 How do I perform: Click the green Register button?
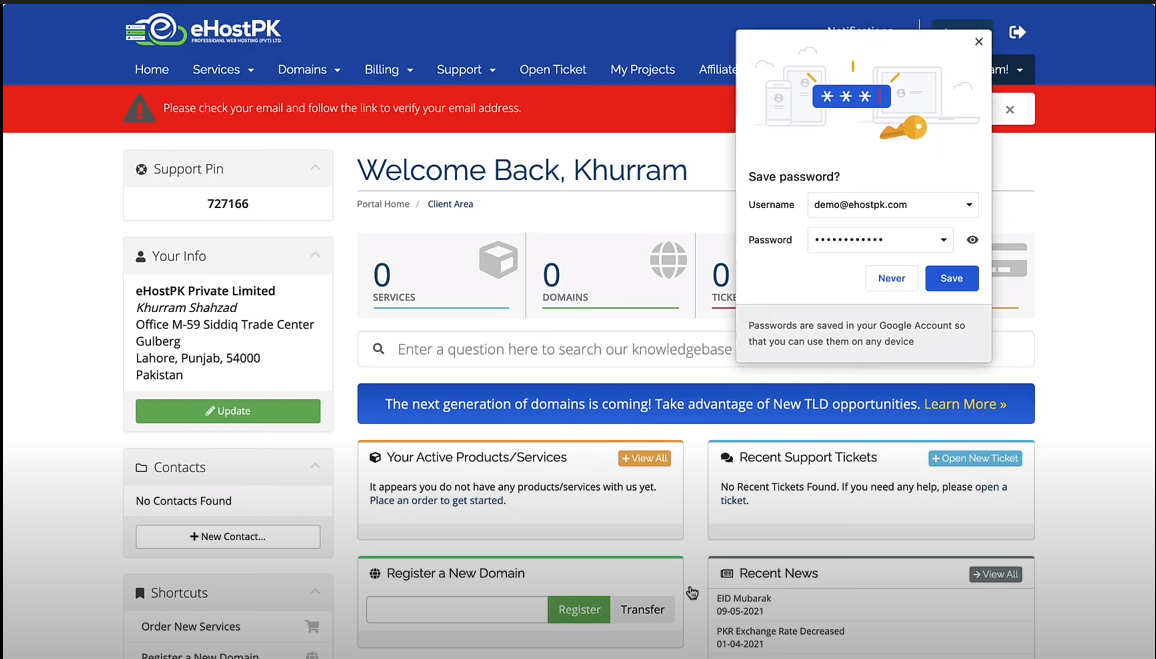click(x=579, y=610)
